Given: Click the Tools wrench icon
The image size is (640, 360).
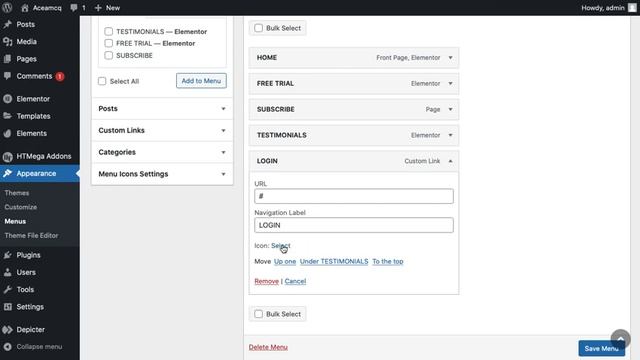Looking at the screenshot, I should click(x=7, y=289).
